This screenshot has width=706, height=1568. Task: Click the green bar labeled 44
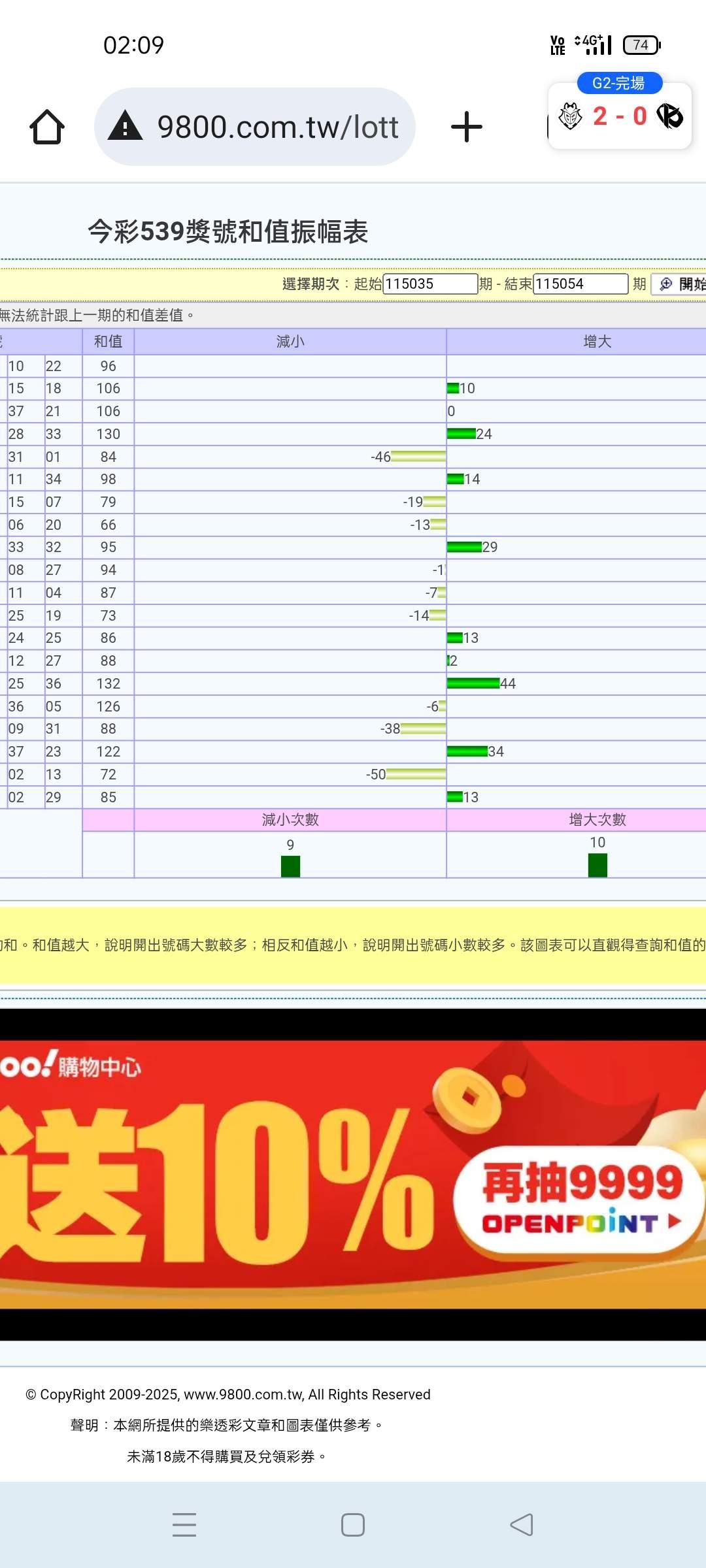click(473, 683)
